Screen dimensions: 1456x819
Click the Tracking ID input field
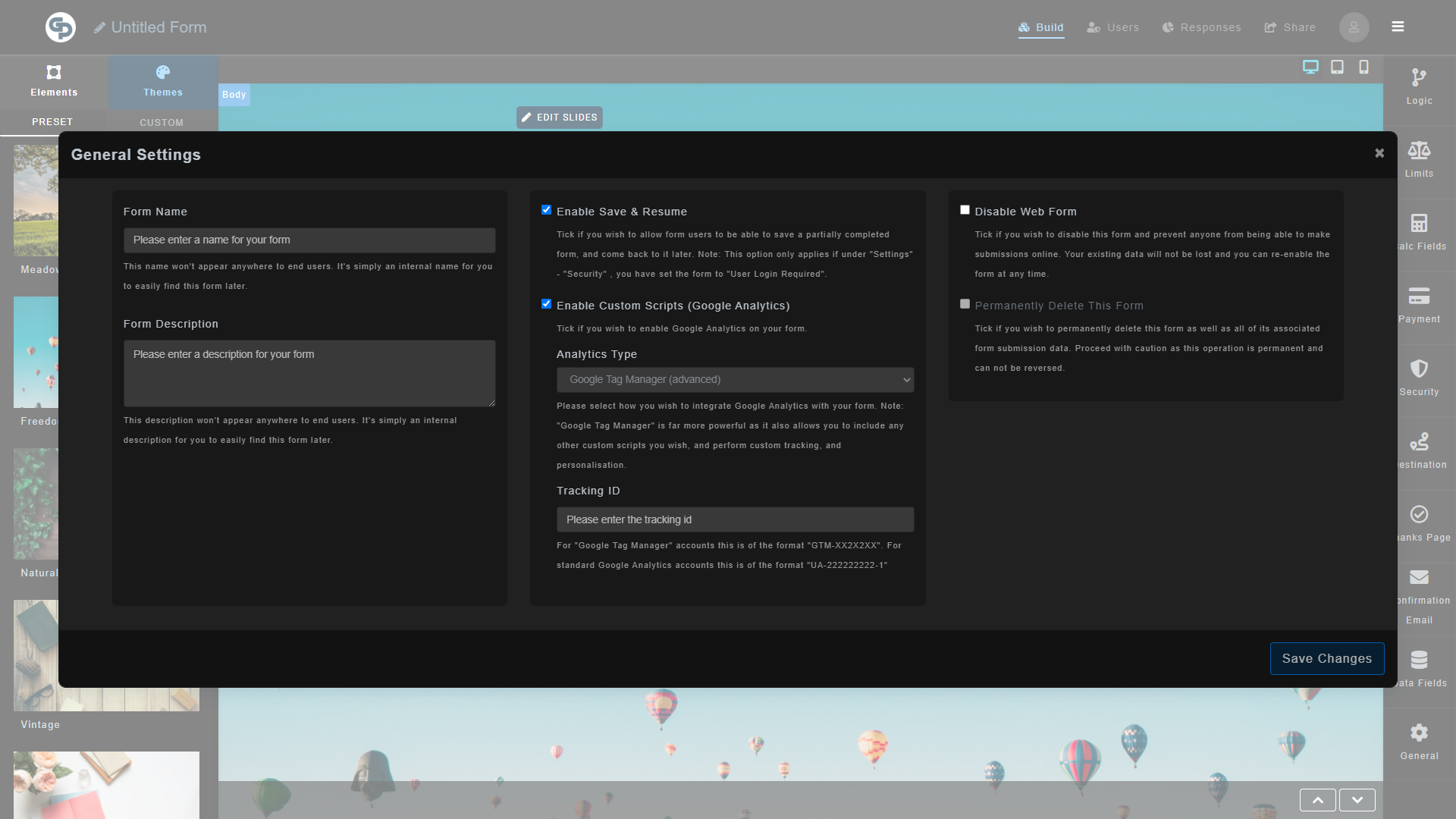click(x=734, y=519)
